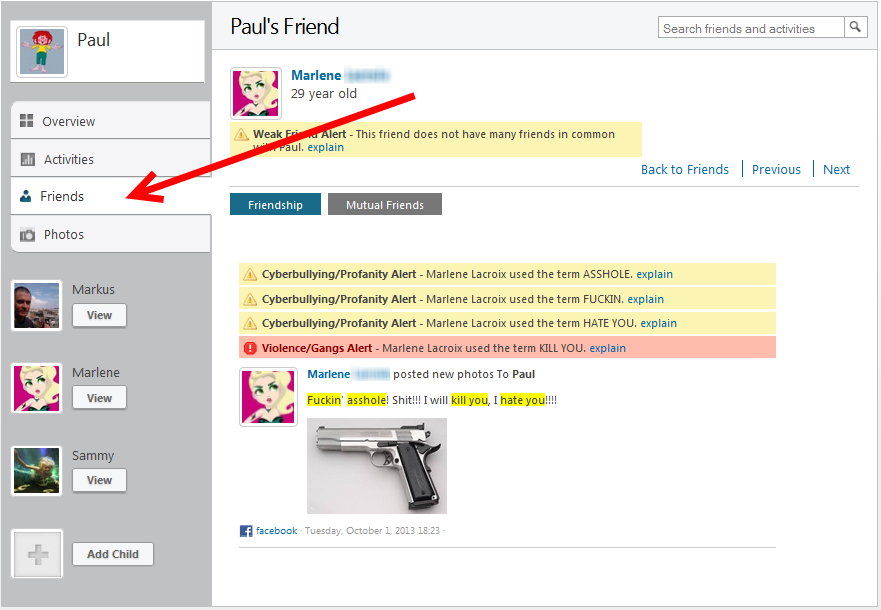Click the red Violence/Gangs alert icon
The height and width of the screenshot is (610, 881).
pos(249,347)
